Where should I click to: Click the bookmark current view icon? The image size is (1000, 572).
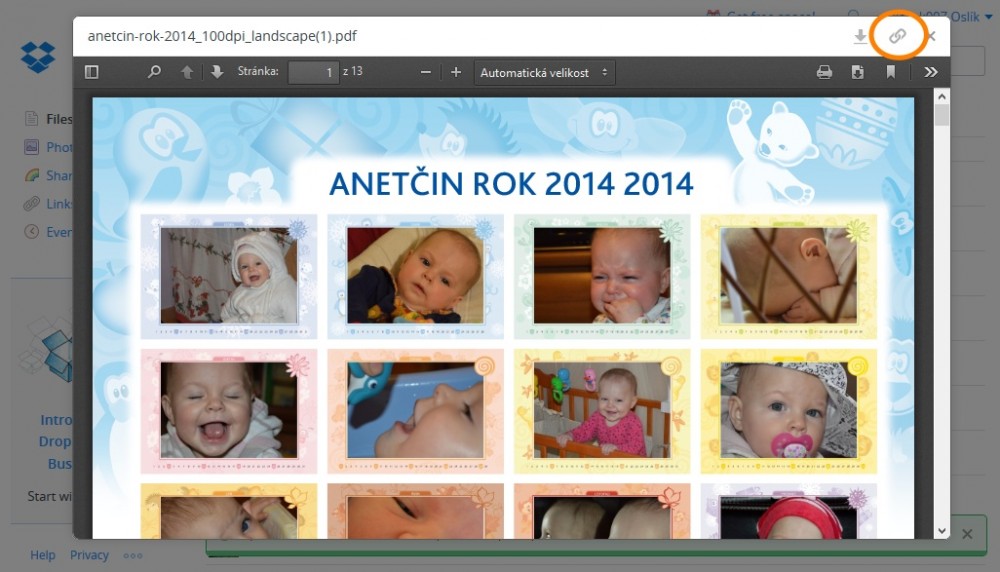[890, 72]
